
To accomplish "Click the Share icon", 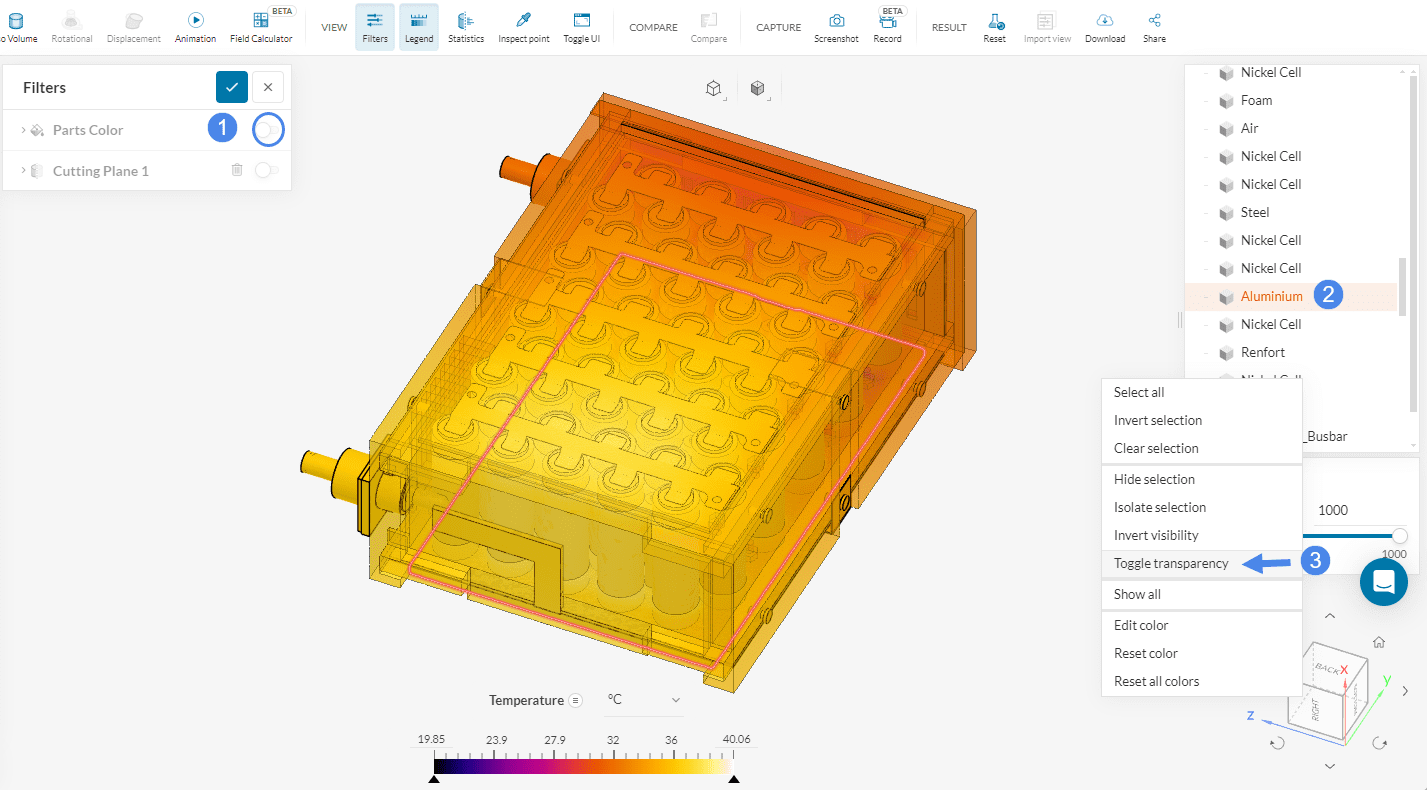I will (x=1154, y=27).
